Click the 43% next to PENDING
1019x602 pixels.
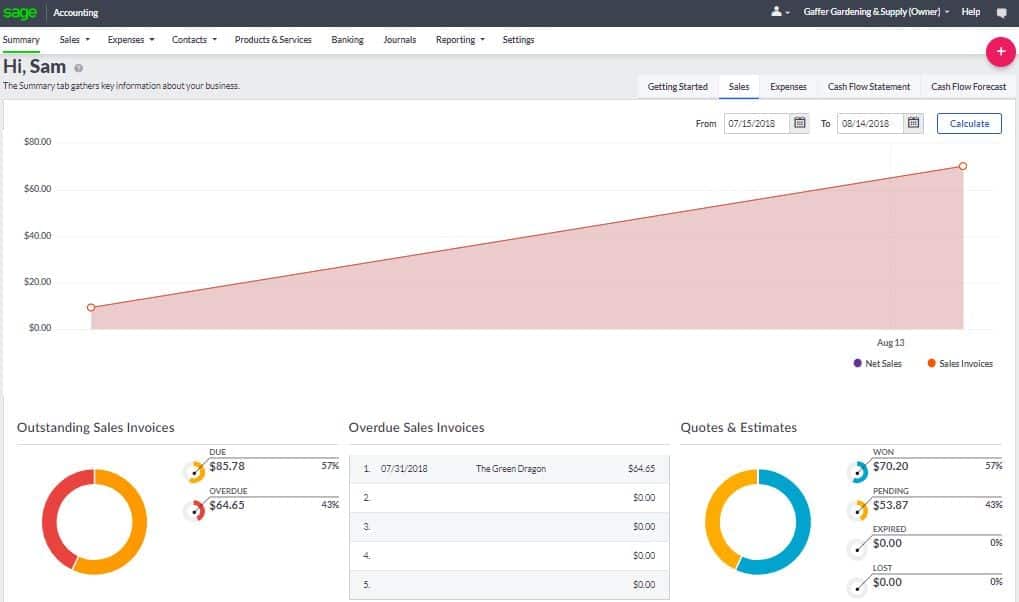click(994, 504)
